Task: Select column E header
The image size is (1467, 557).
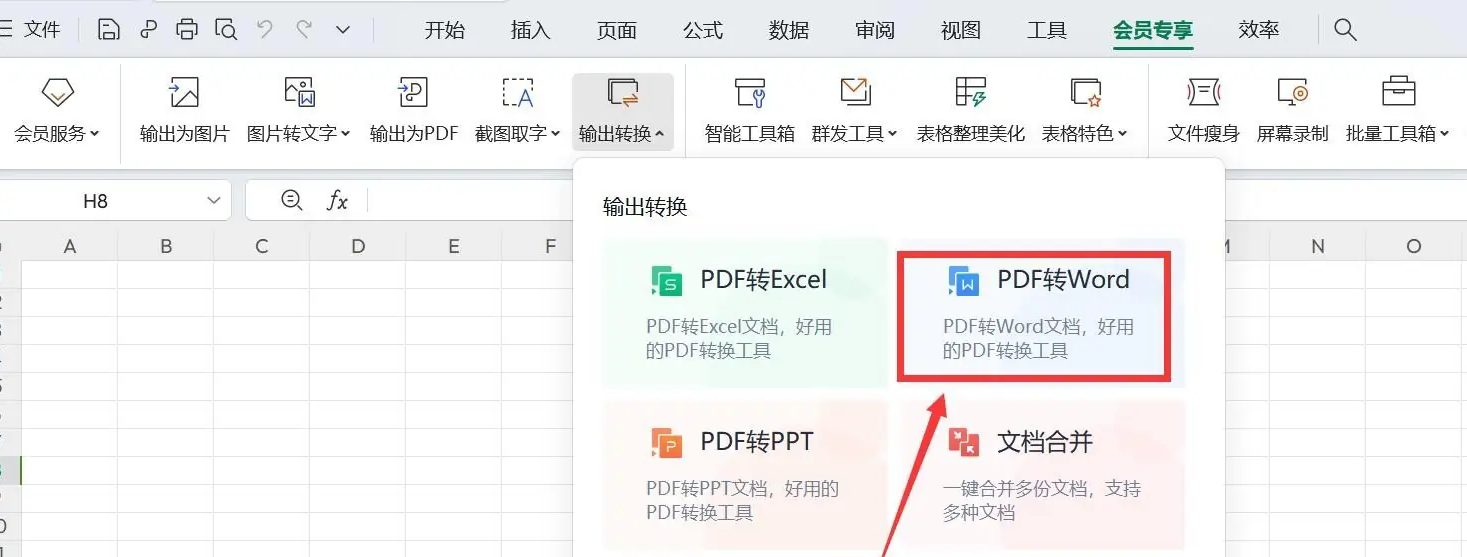Action: point(454,246)
